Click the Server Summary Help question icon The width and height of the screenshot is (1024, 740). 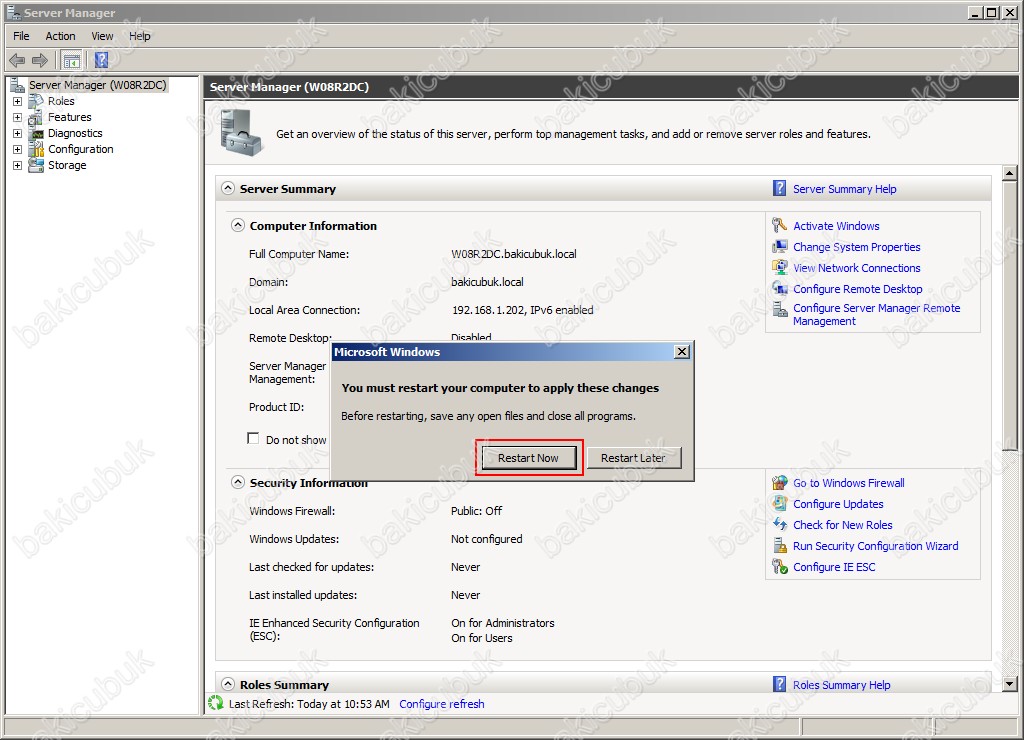779,188
